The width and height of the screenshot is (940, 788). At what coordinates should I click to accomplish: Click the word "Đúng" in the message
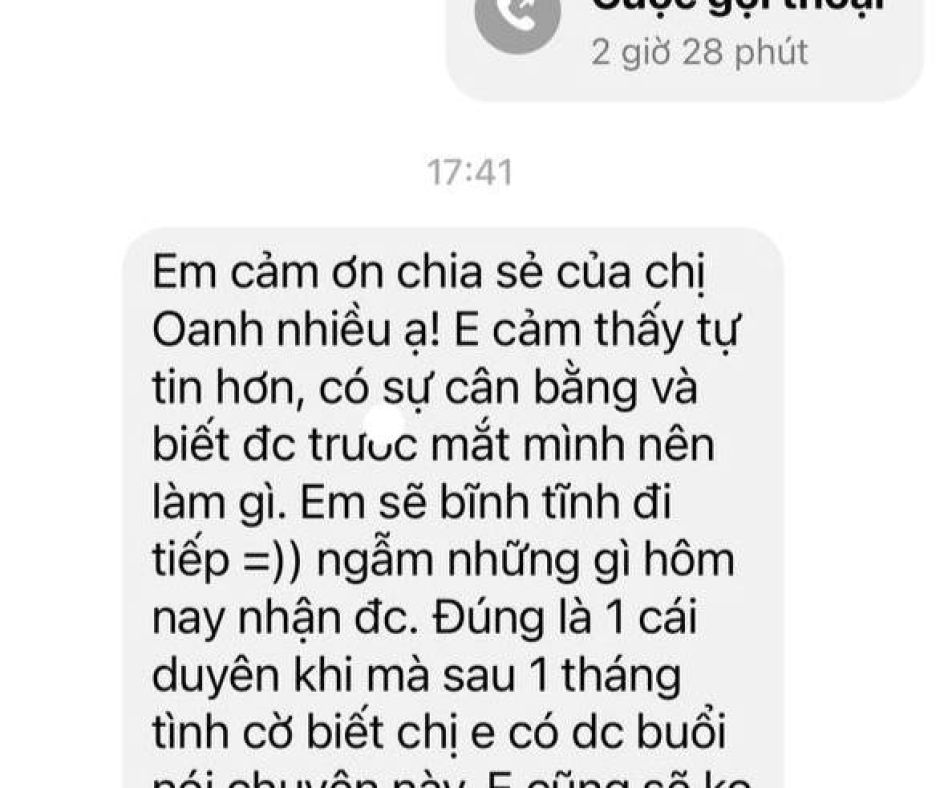point(489,616)
